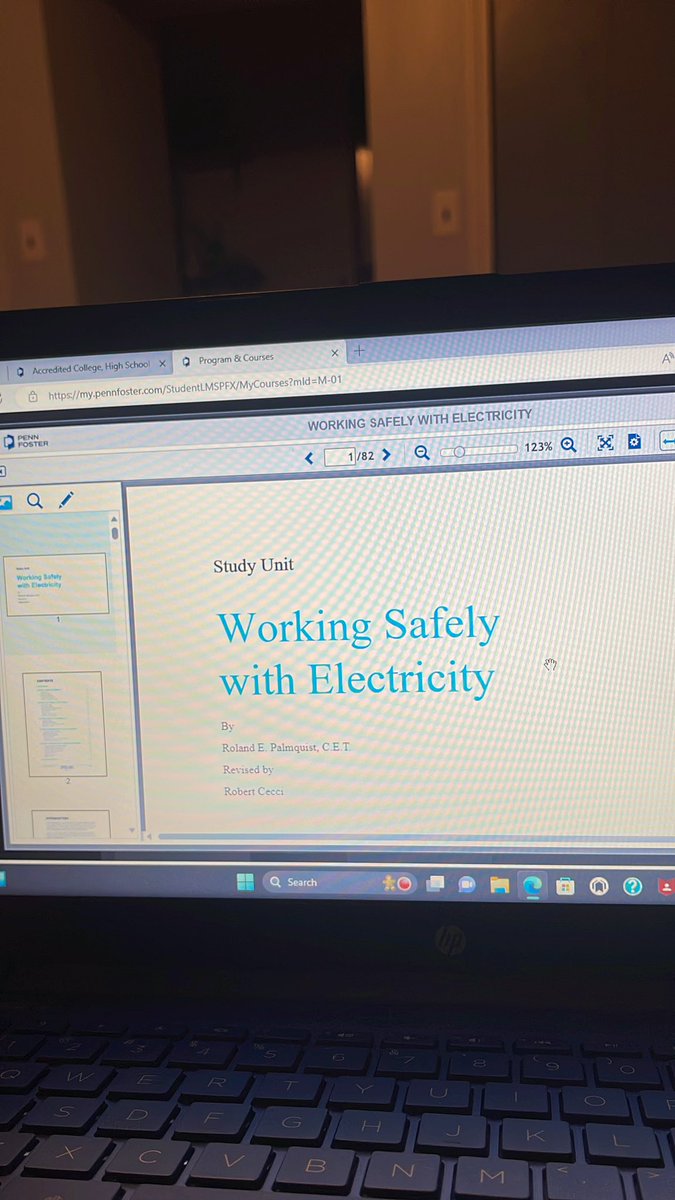
Task: Close the Program & Courses tab
Action: [x=335, y=353]
